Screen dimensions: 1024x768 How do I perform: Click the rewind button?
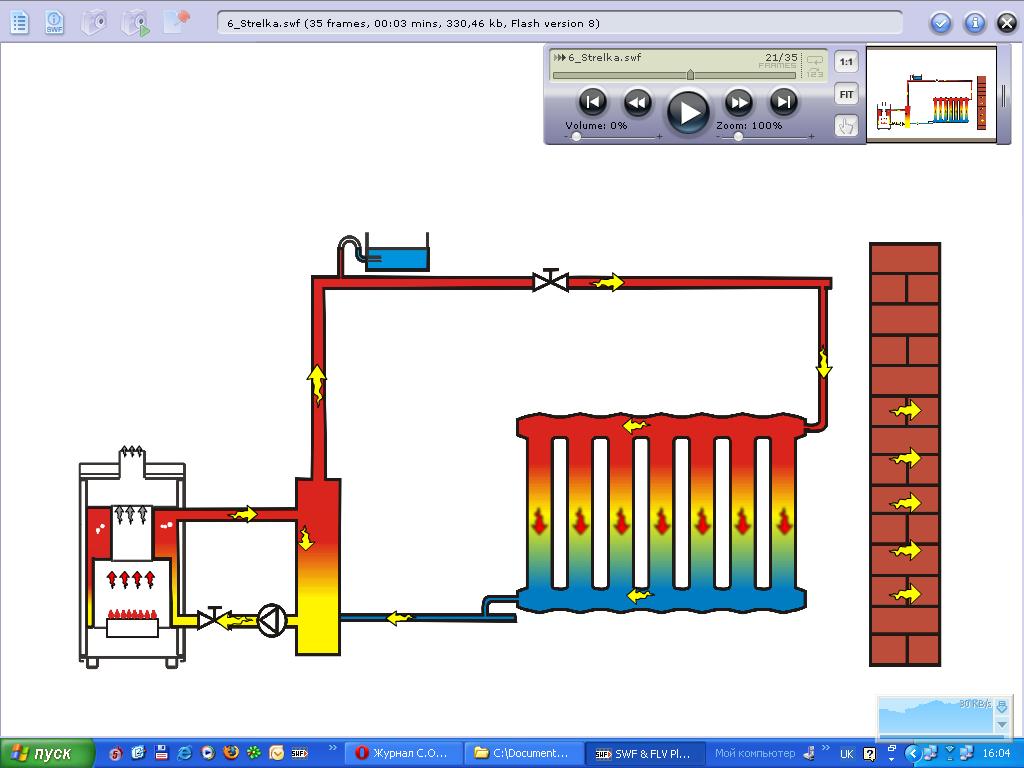[637, 101]
